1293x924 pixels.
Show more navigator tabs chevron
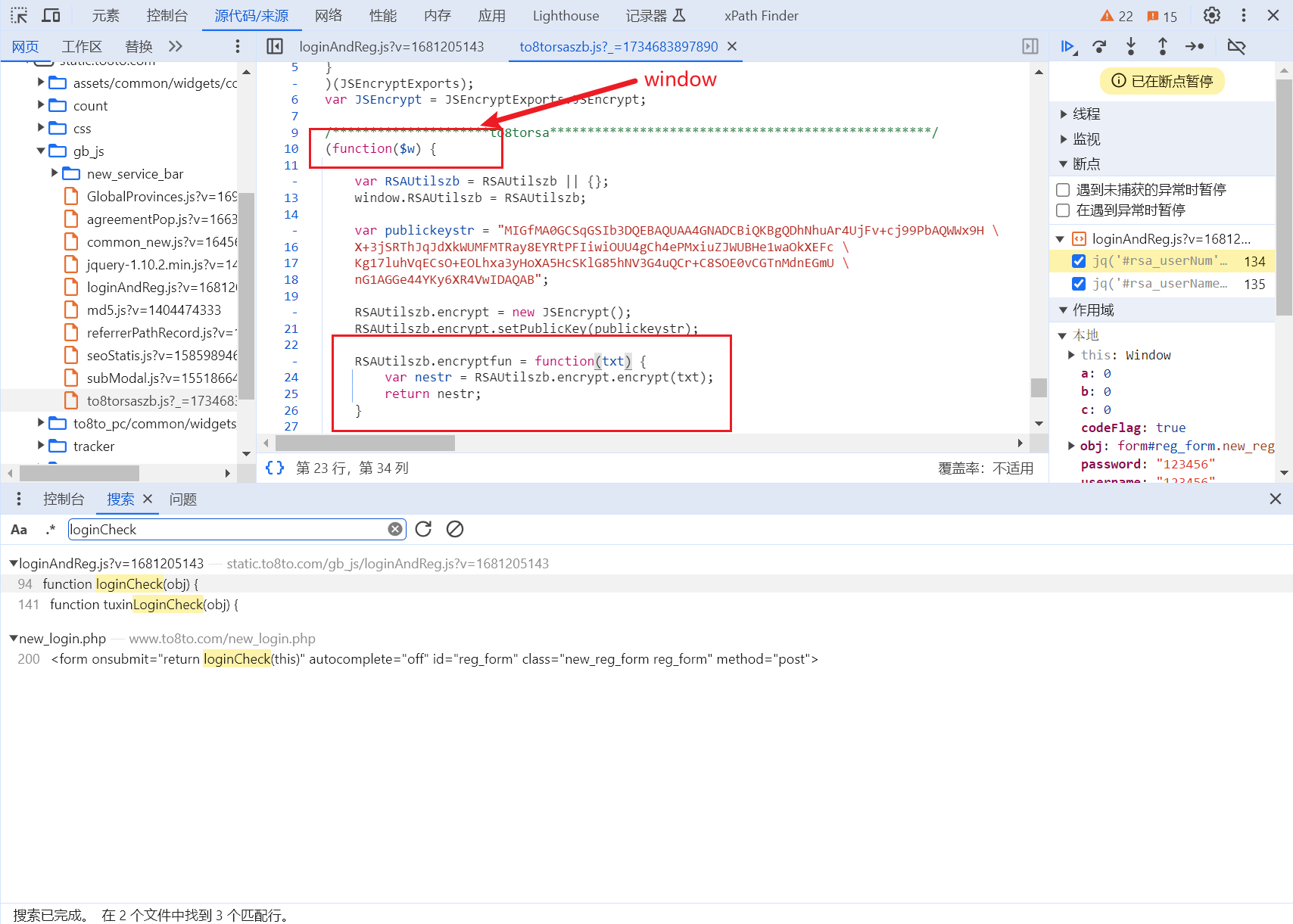[x=176, y=46]
